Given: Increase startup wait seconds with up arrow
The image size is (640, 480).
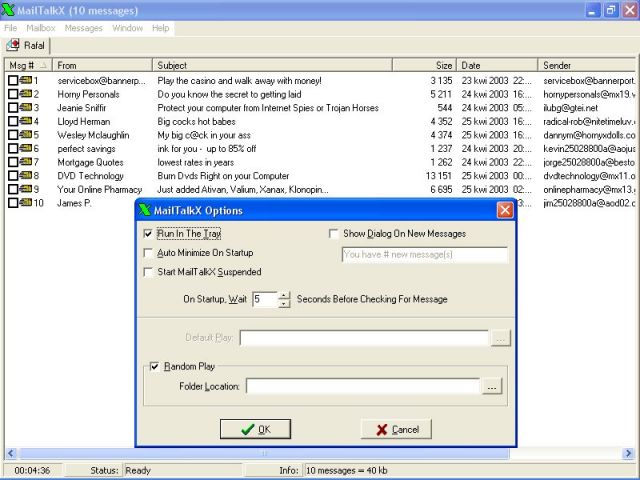Looking at the screenshot, I should [284, 296].
